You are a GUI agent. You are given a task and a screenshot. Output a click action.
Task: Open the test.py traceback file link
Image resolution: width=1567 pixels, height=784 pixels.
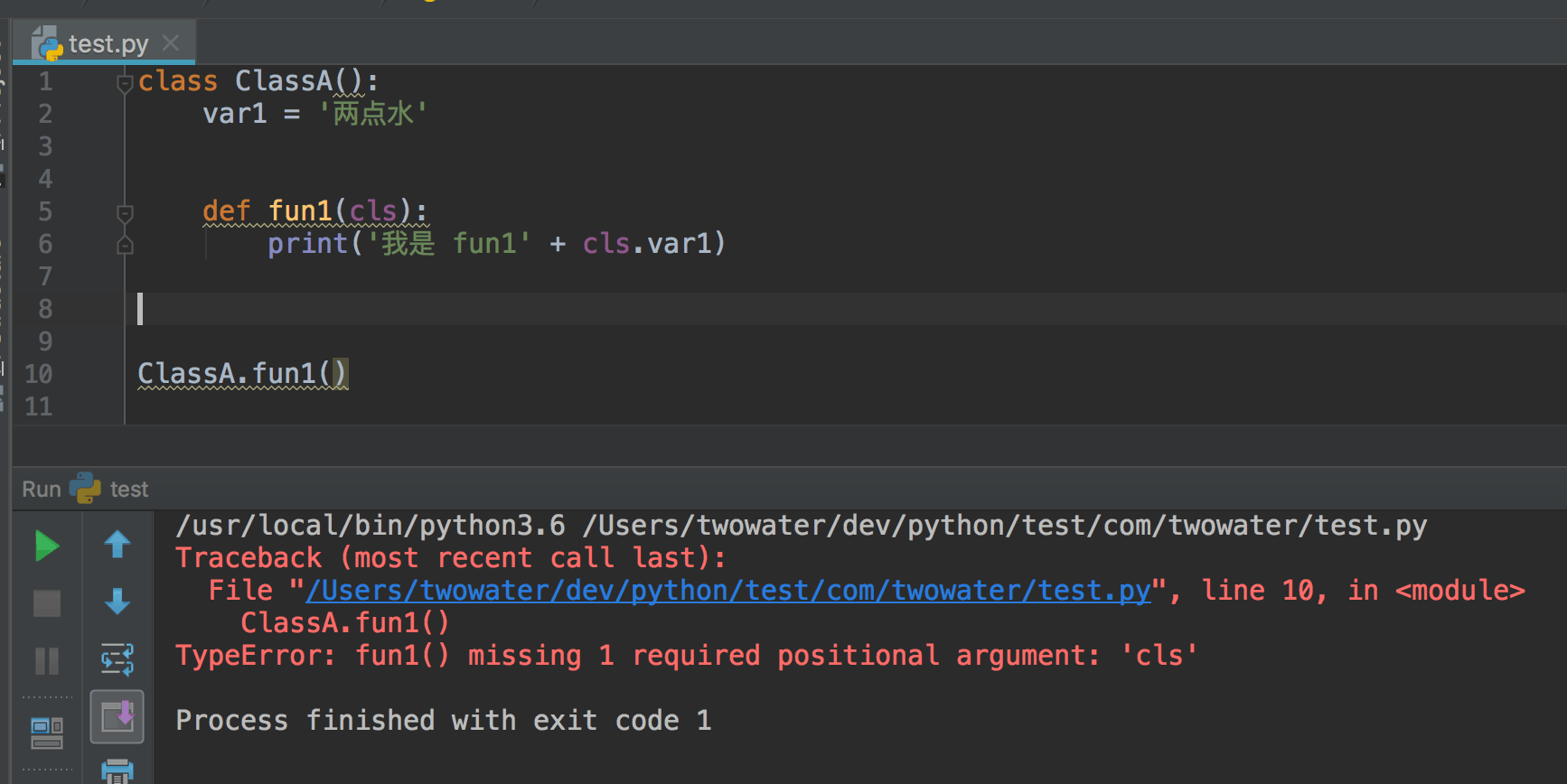(727, 591)
